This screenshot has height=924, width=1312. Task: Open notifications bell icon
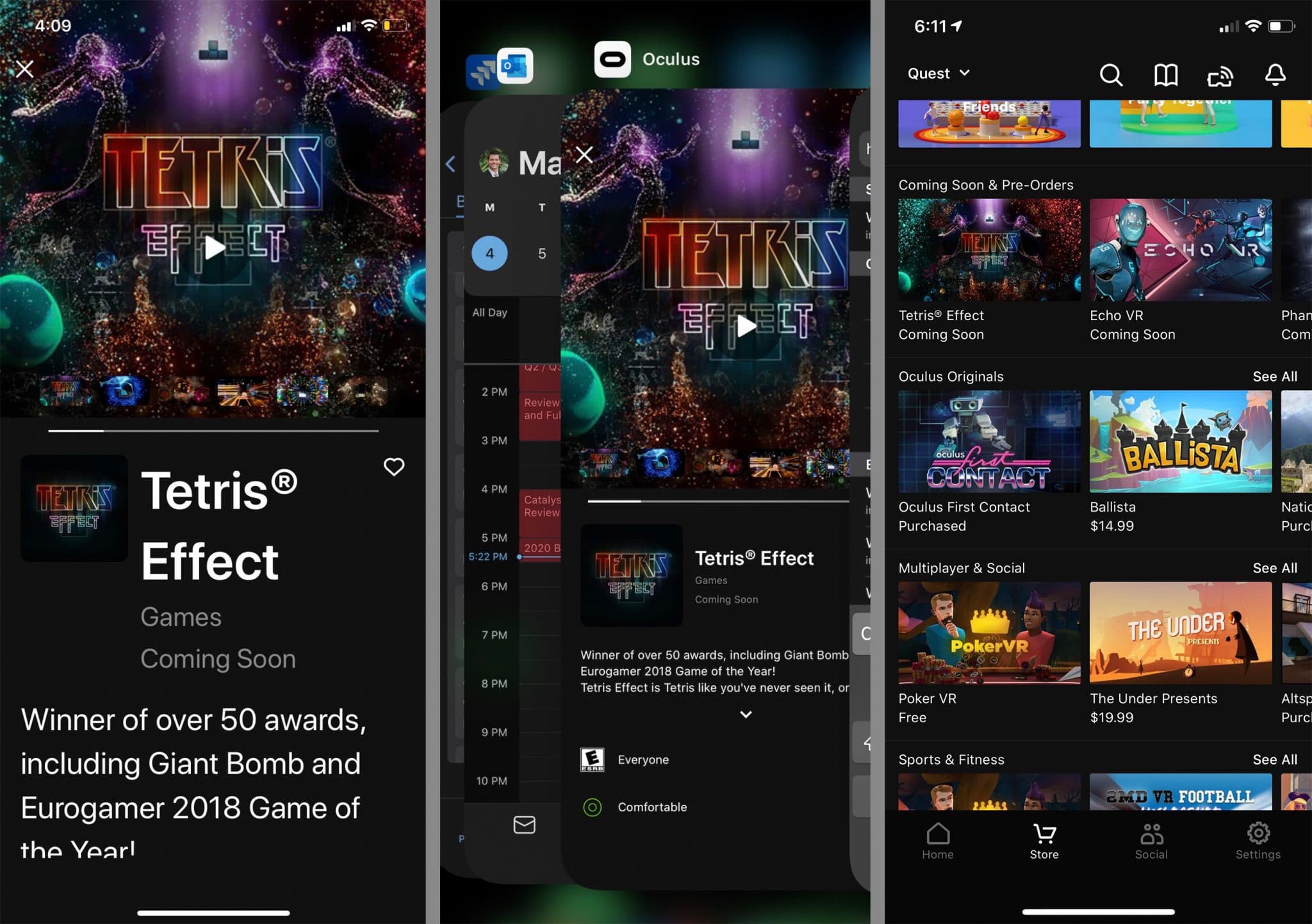pyautogui.click(x=1275, y=75)
